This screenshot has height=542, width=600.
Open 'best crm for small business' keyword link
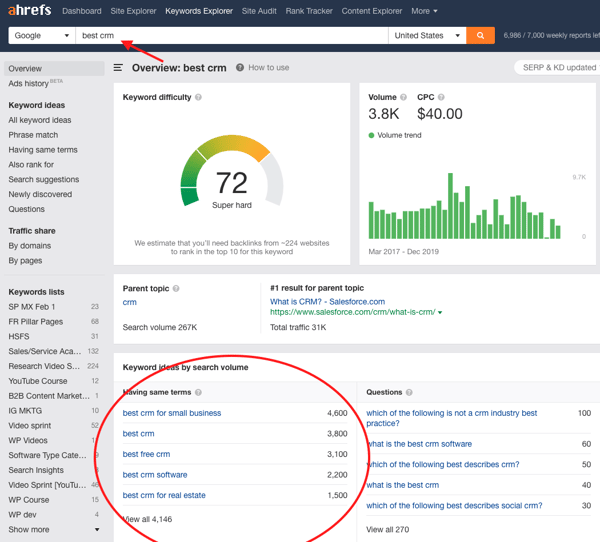172,413
